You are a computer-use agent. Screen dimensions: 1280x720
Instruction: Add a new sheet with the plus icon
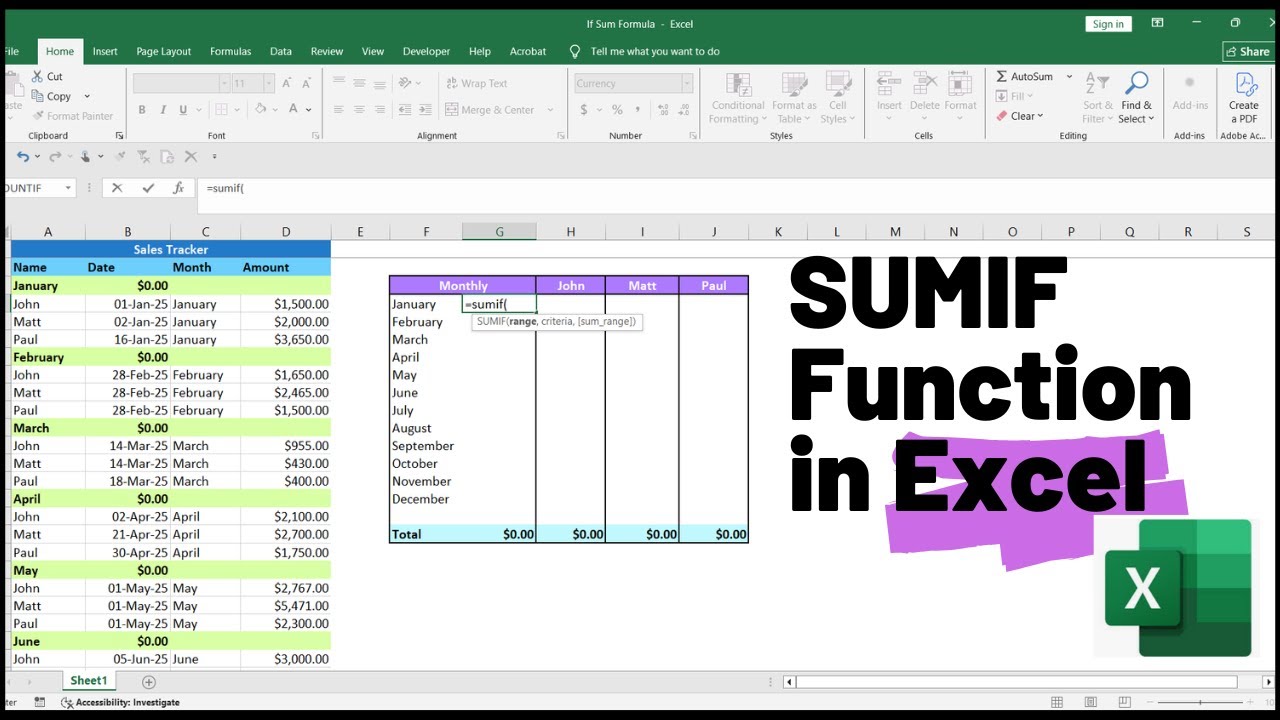(149, 682)
